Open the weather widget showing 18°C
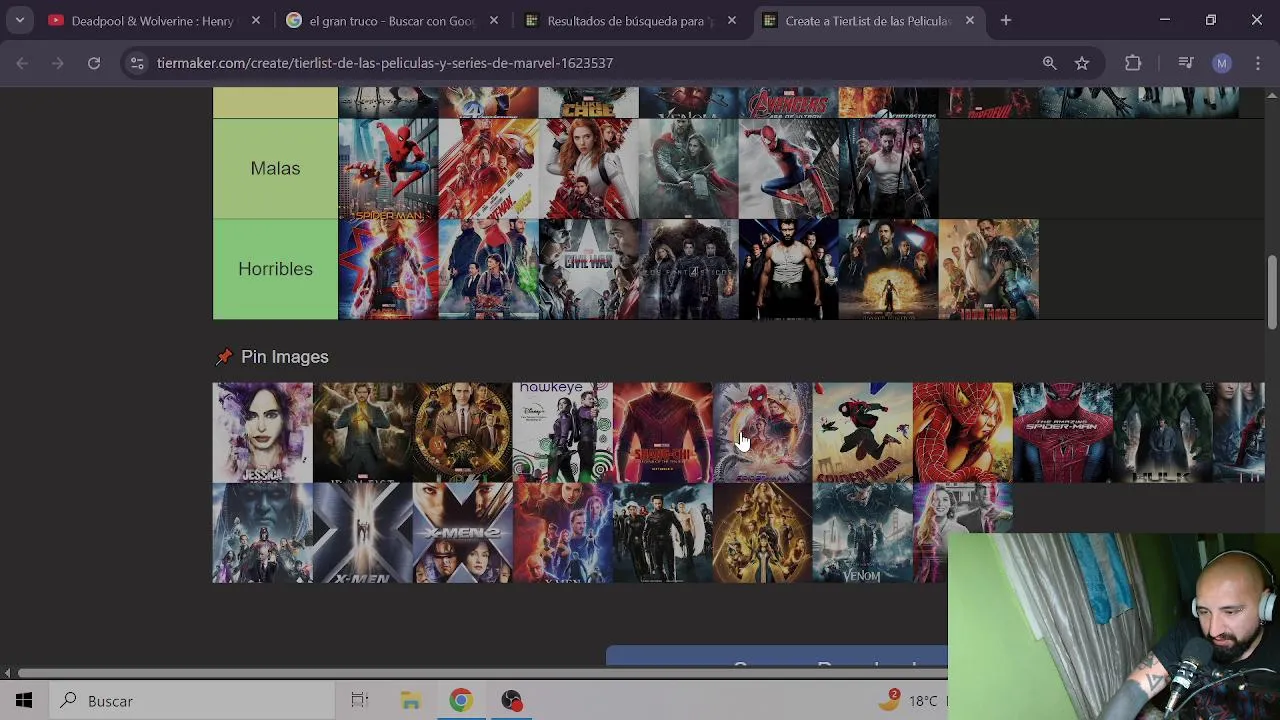 [908, 701]
